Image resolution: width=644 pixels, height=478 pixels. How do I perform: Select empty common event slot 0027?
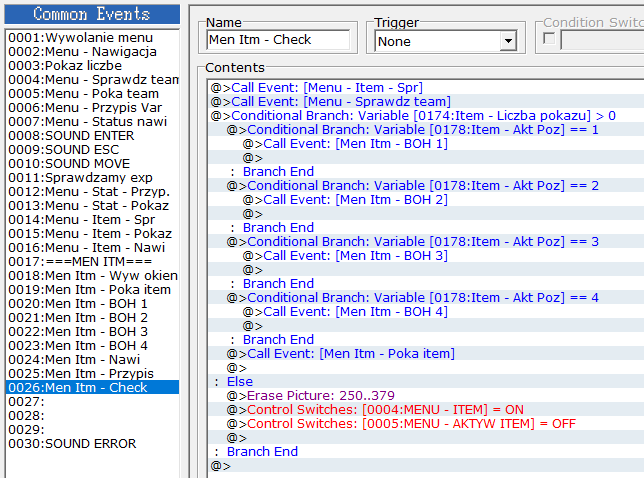(92, 401)
